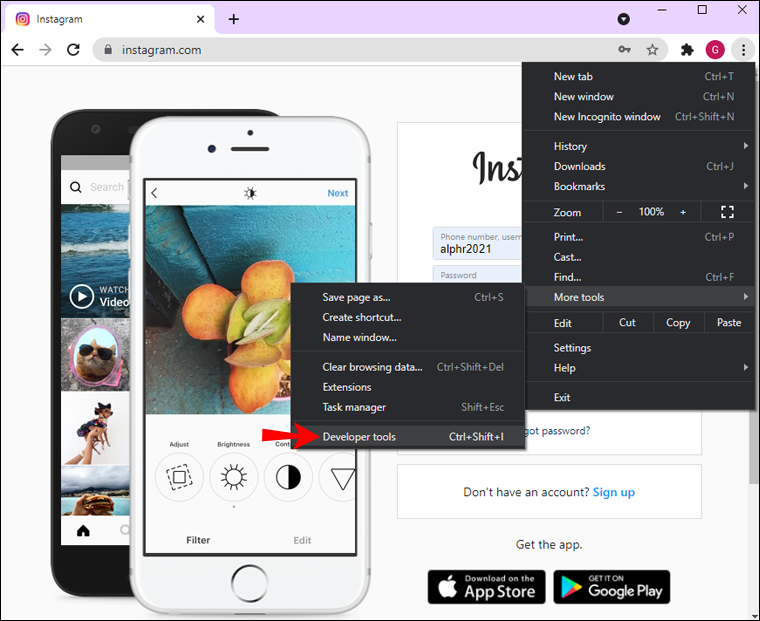The width and height of the screenshot is (760, 621).
Task: Click the App Store download badge
Action: point(486,587)
